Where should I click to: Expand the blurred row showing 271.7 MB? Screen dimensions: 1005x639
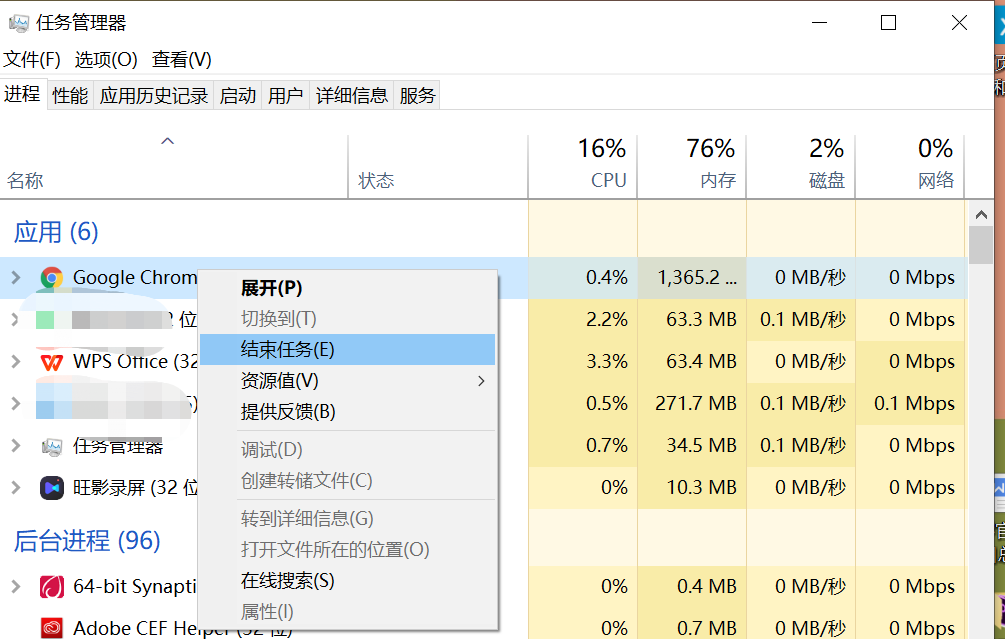(16, 403)
